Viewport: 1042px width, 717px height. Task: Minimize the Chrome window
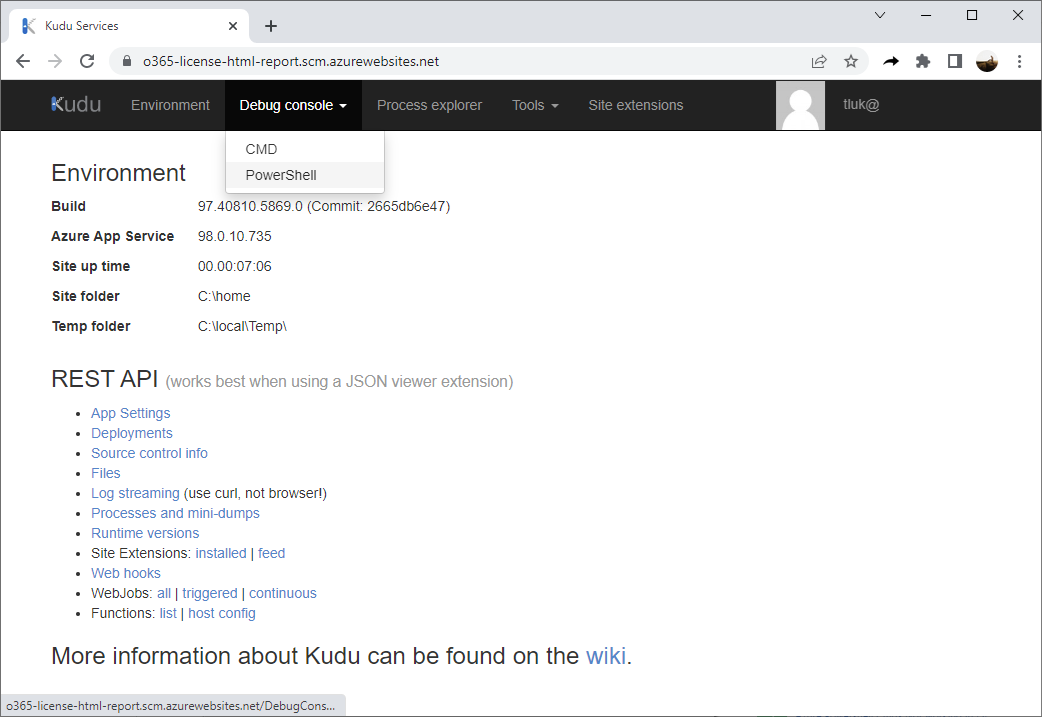point(926,15)
